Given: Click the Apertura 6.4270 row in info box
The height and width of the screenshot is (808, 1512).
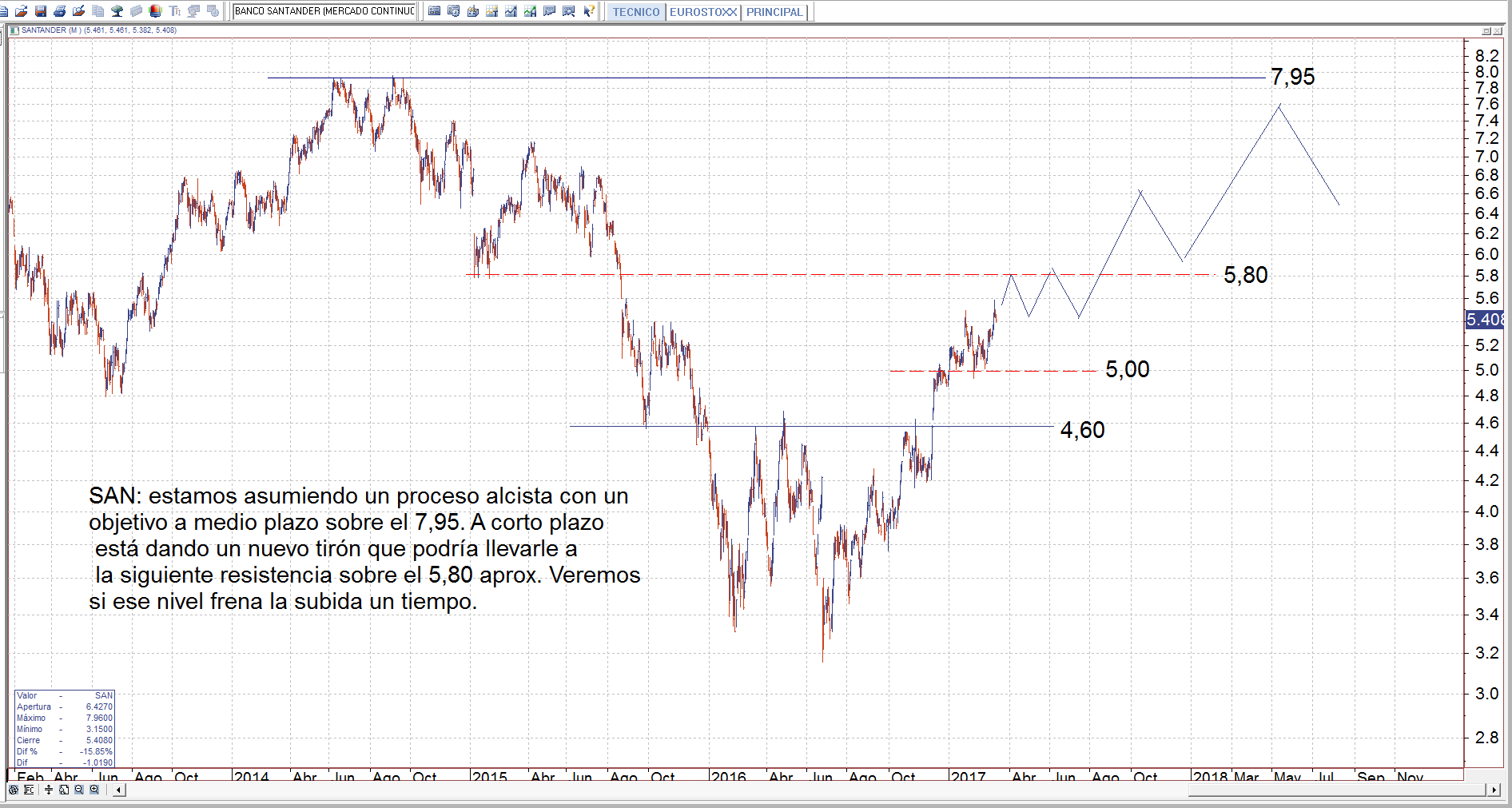Looking at the screenshot, I should click(65, 707).
